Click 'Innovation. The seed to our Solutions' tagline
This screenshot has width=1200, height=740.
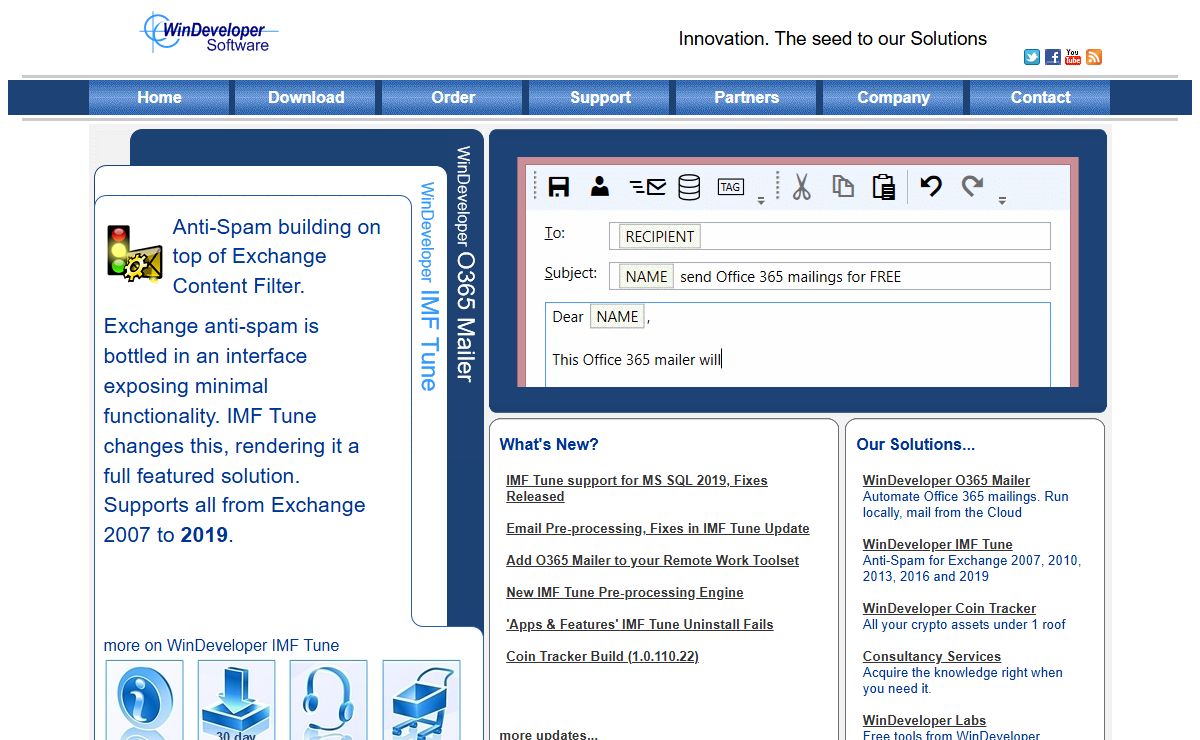[x=833, y=39]
